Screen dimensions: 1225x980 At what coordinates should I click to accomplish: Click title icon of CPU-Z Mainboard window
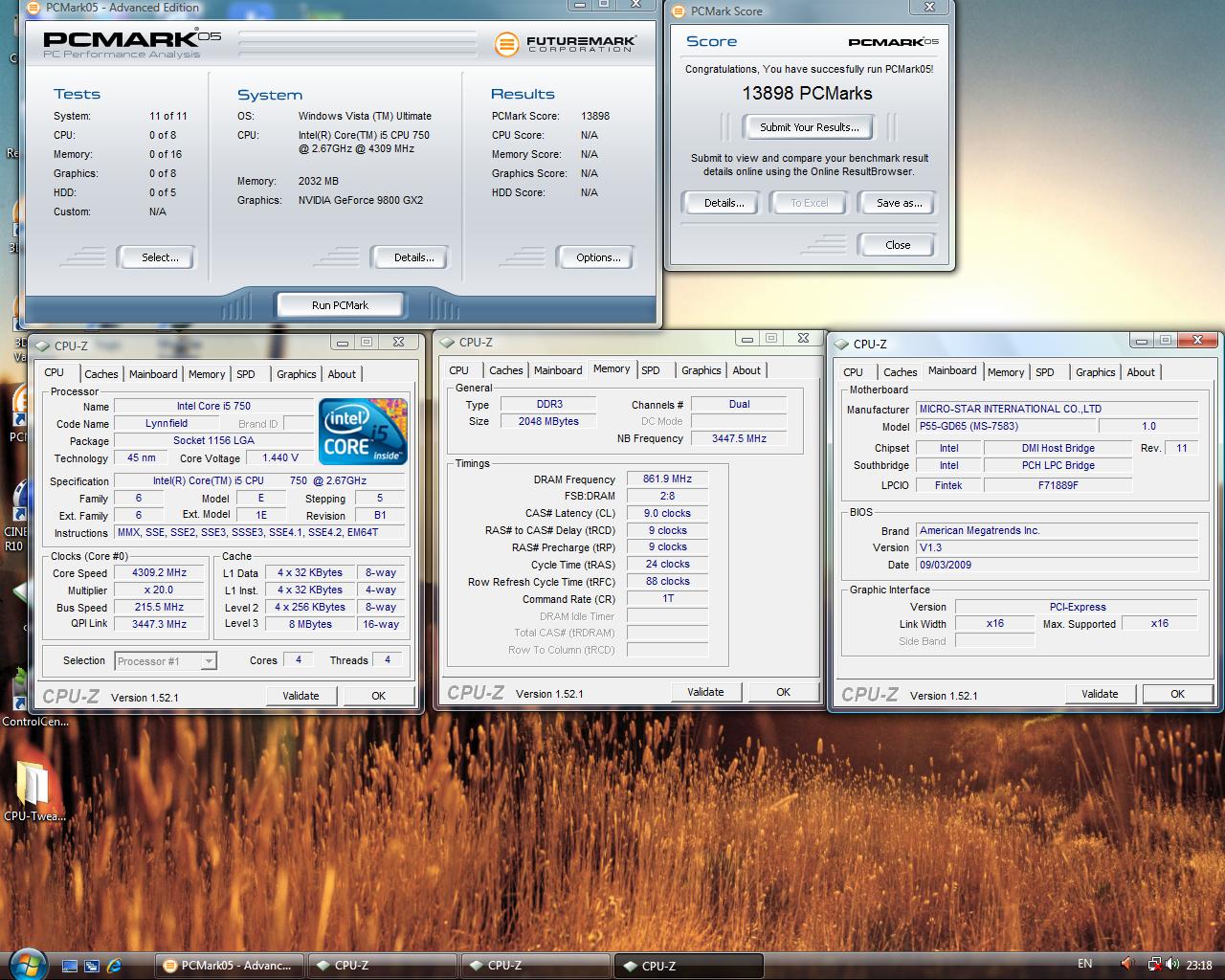coord(841,344)
